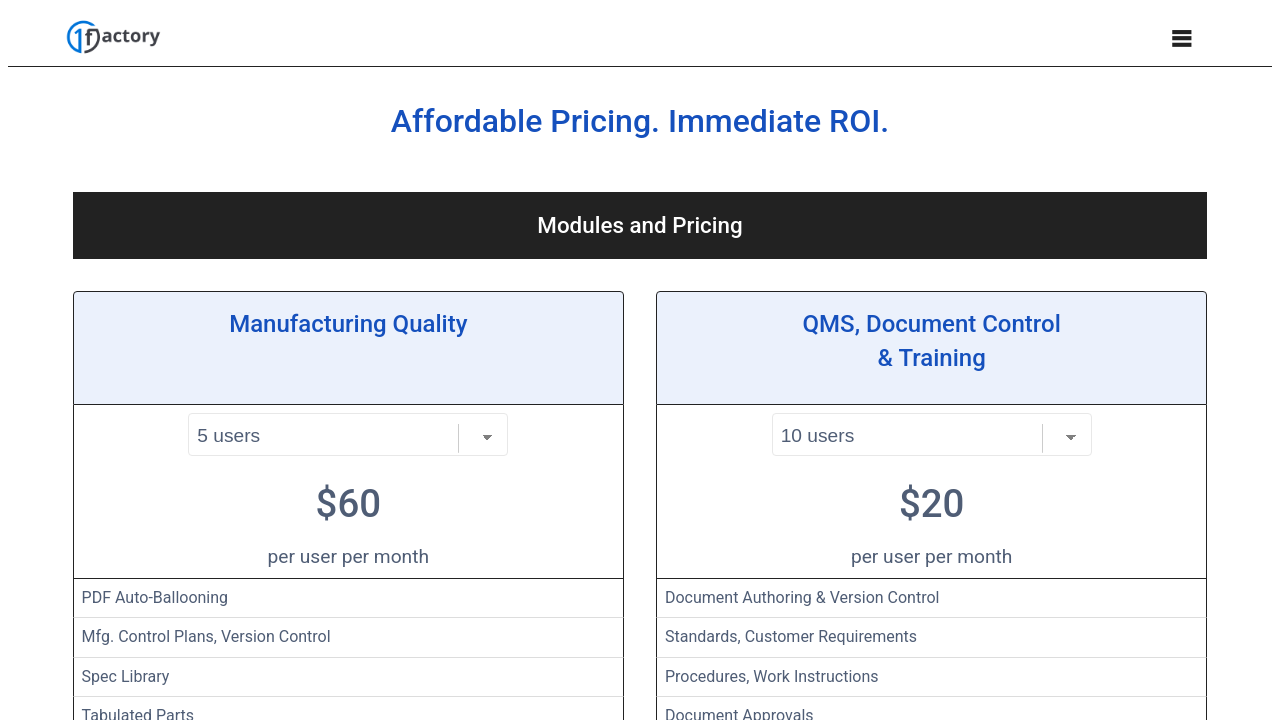Viewport: 1280px width, 720px height.
Task: Expand the 10 users dropdown arrow
Action: (1070, 437)
